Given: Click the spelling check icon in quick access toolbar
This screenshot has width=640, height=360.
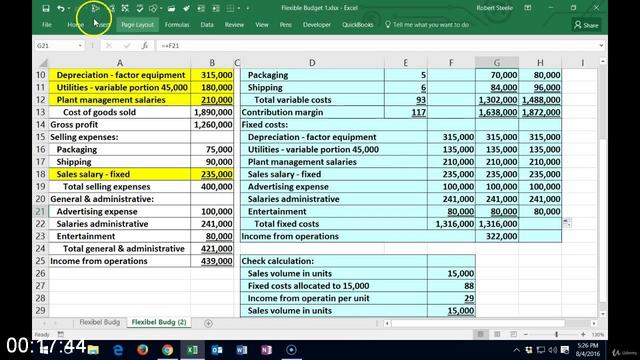Looking at the screenshot, I should coord(140,8).
